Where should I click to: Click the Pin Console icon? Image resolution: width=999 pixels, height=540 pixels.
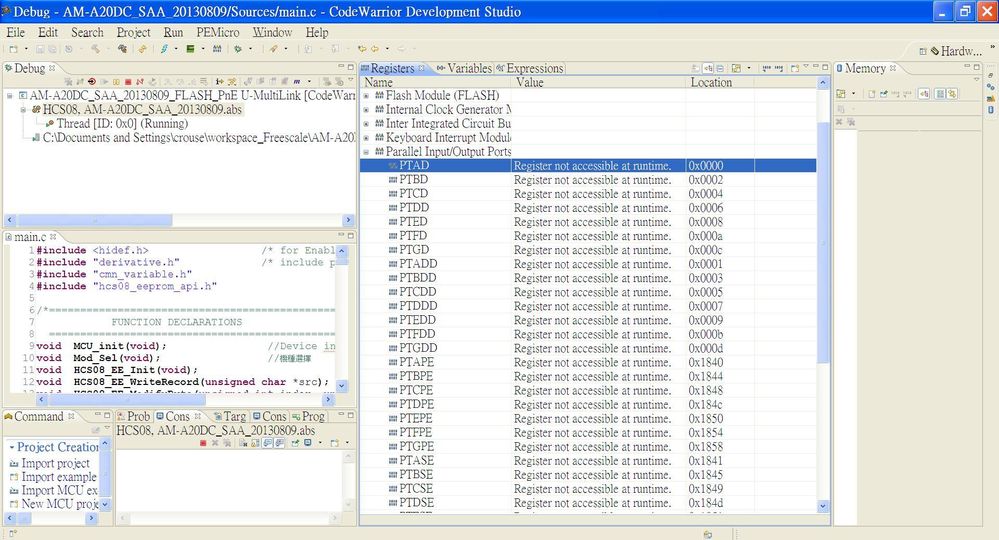[x=295, y=443]
